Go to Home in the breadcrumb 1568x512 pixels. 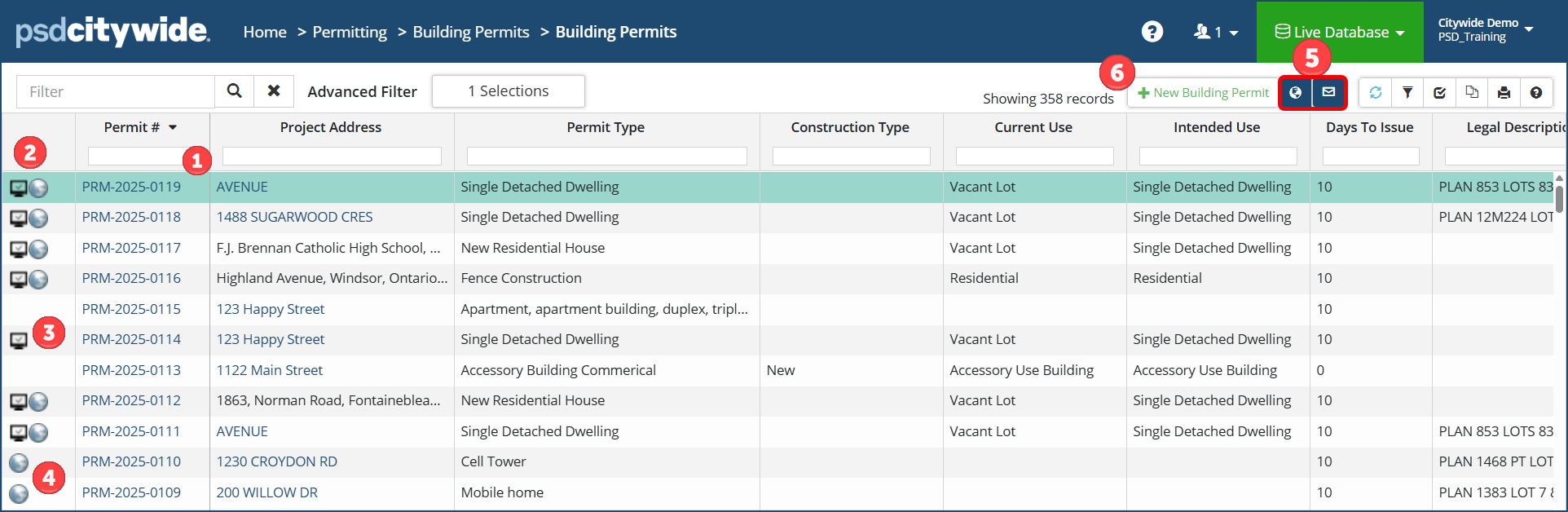click(265, 32)
